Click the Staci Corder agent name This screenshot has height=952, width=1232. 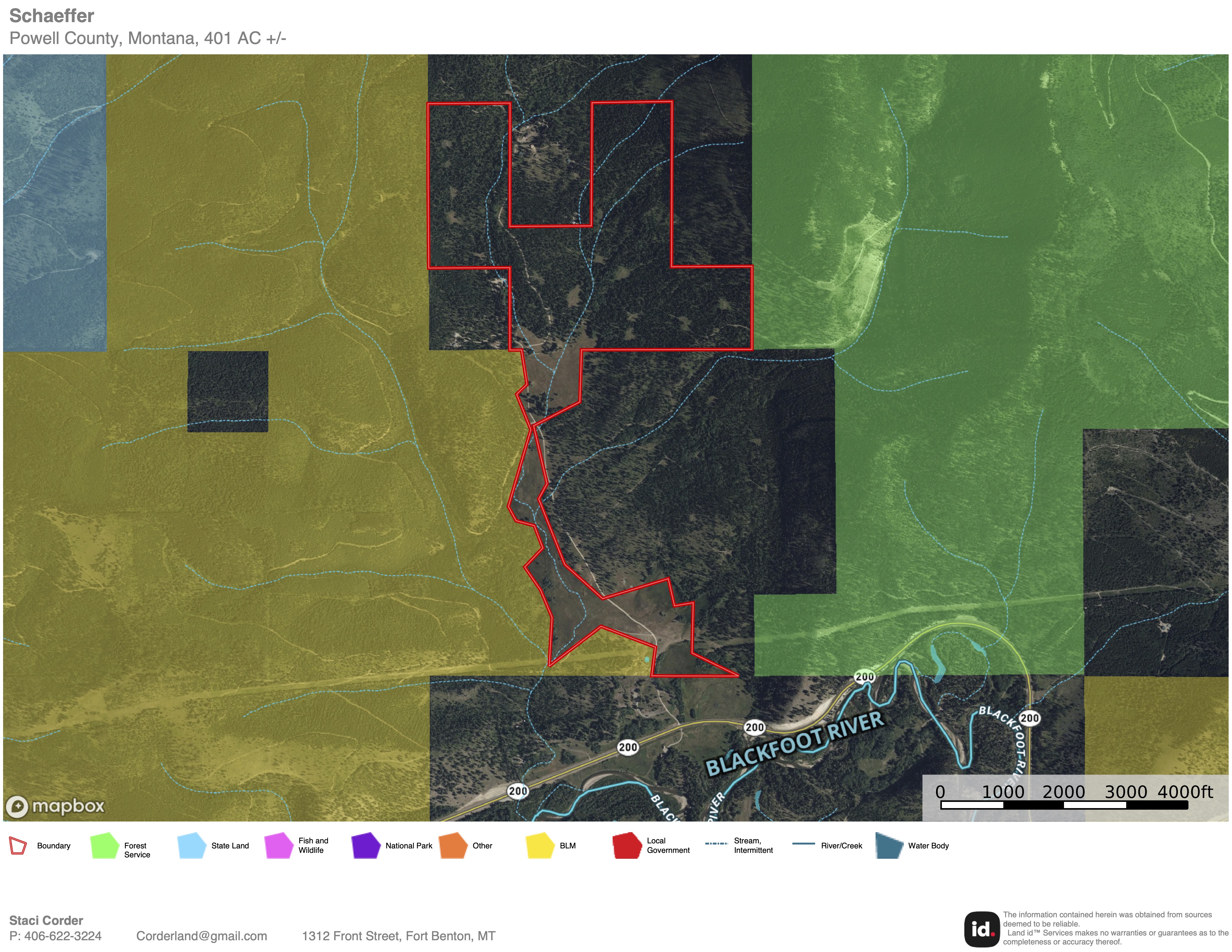[46, 920]
